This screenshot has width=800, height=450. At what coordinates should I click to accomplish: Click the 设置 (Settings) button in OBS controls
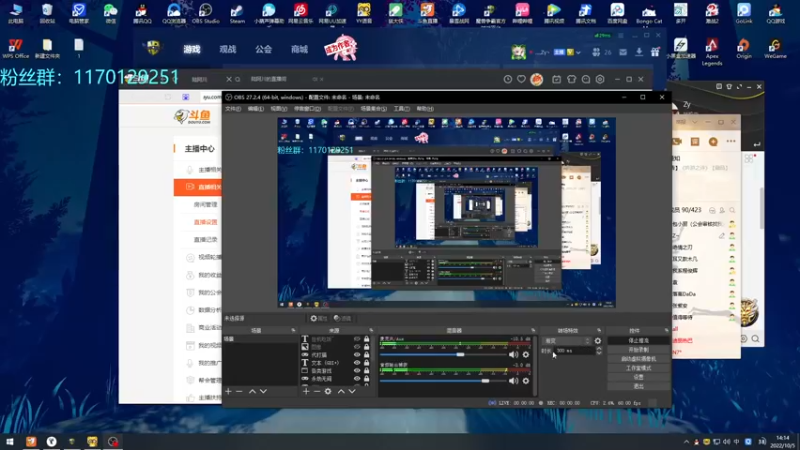click(x=638, y=377)
